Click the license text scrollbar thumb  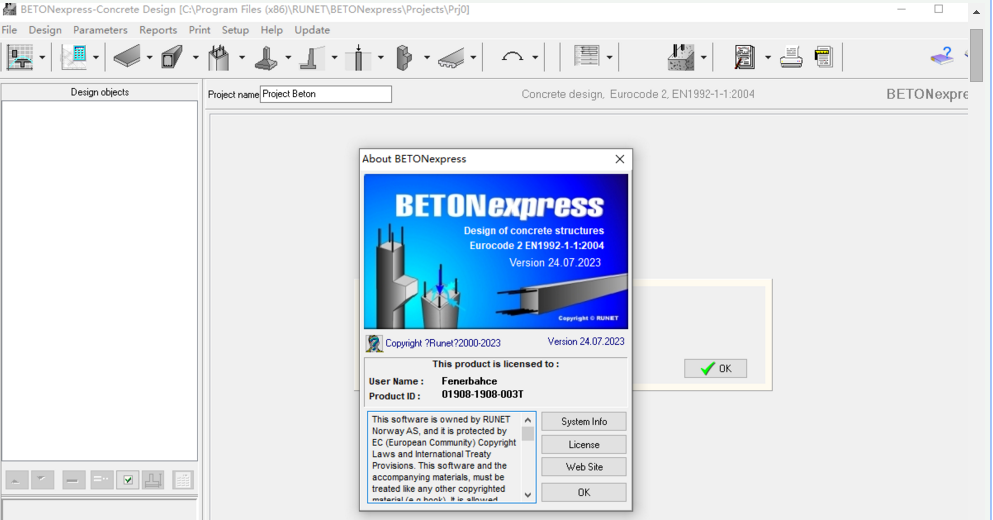[528, 434]
